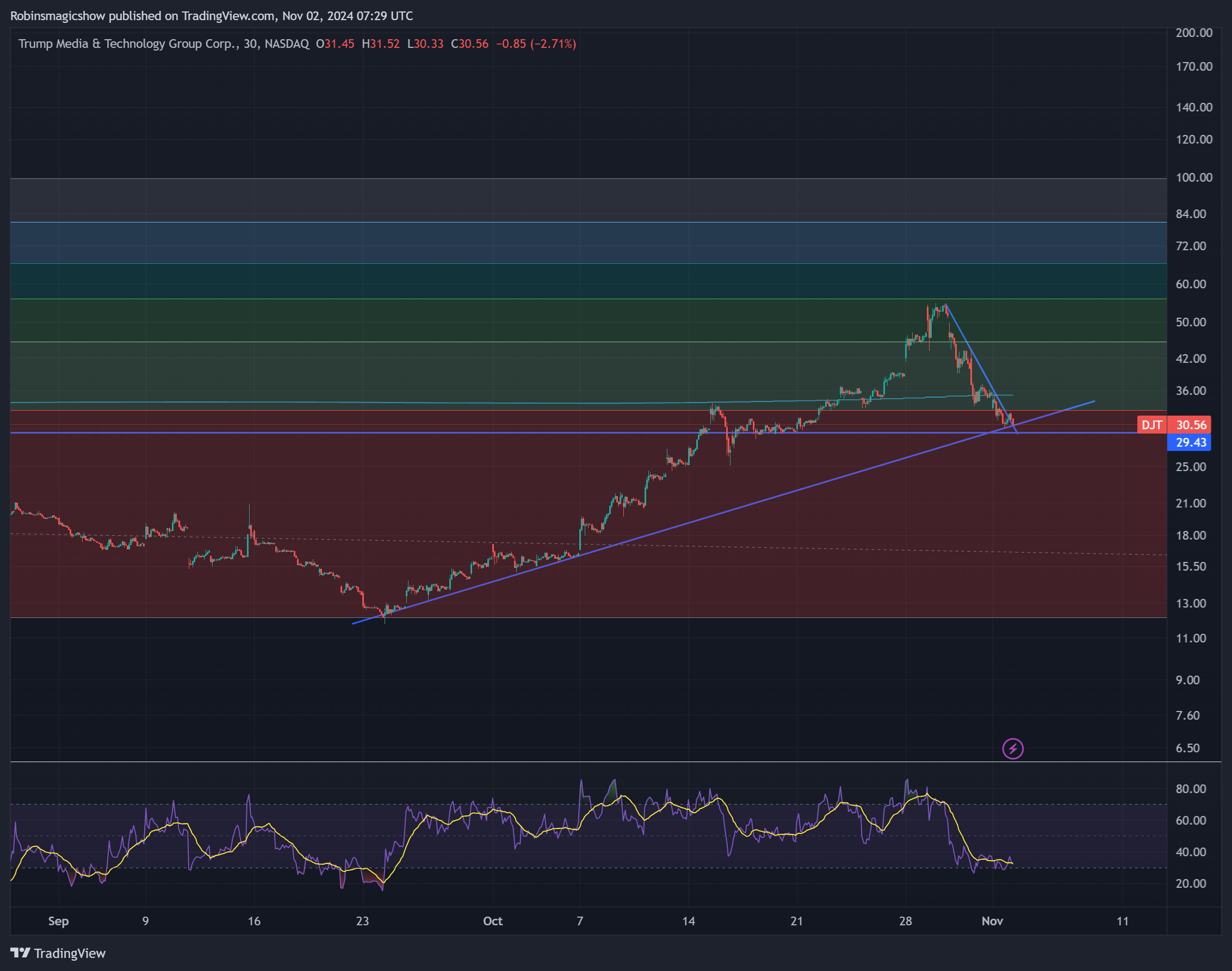Viewport: 1232px width, 971px height.
Task: Click the 100.00 price axis label
Action: tap(1194, 178)
